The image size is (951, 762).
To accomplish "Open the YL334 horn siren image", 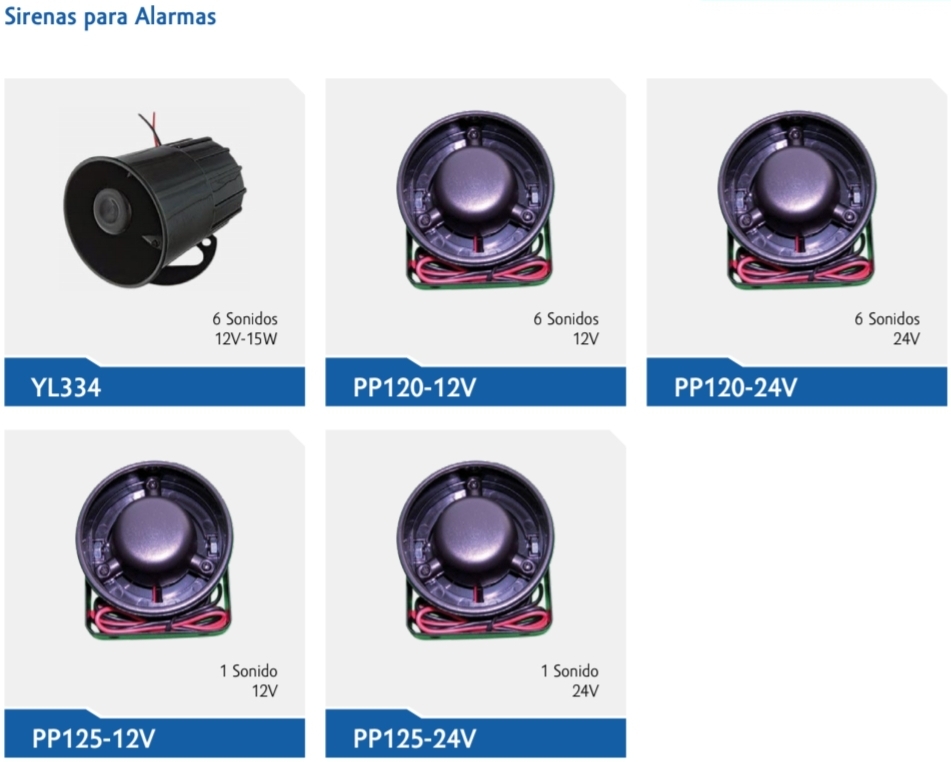I will pos(155,199).
